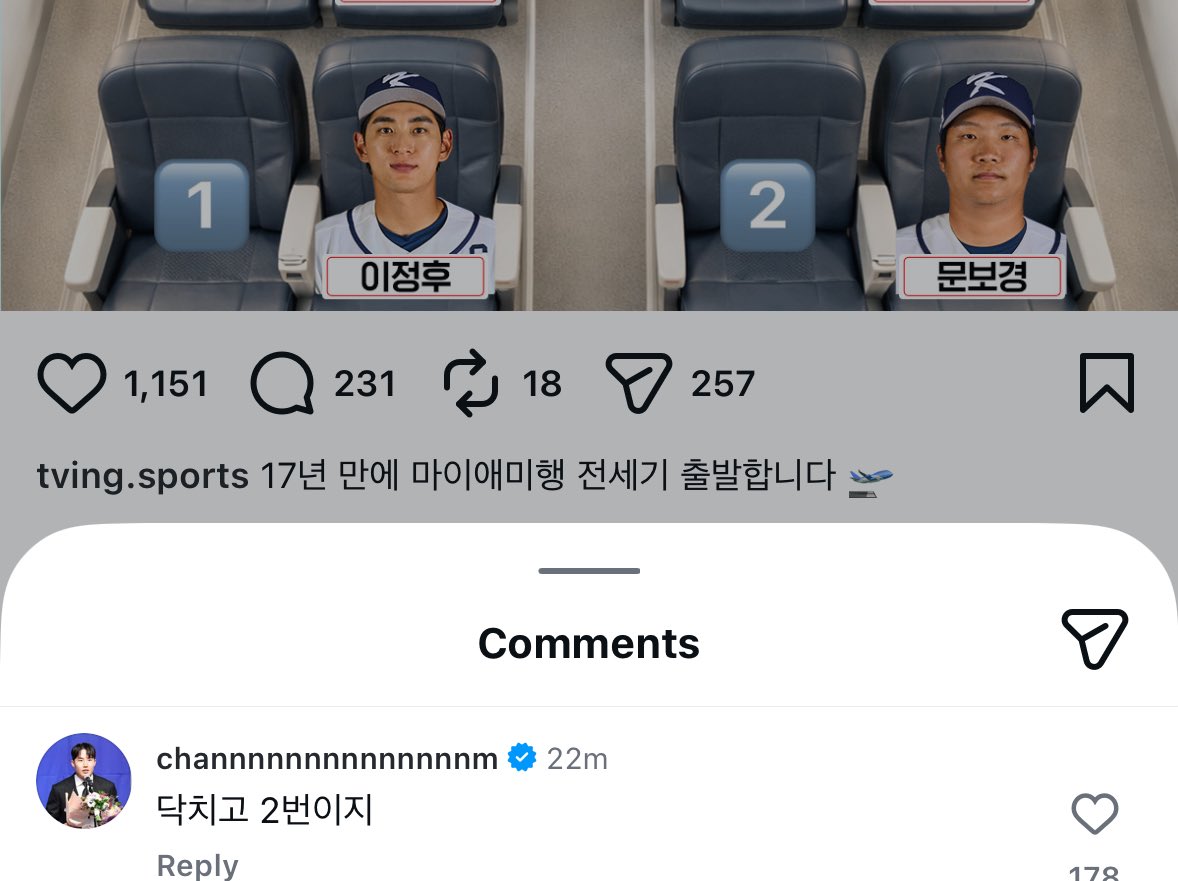Image resolution: width=1178 pixels, height=881 pixels.
Task: Tap the Comments title header
Action: click(589, 644)
